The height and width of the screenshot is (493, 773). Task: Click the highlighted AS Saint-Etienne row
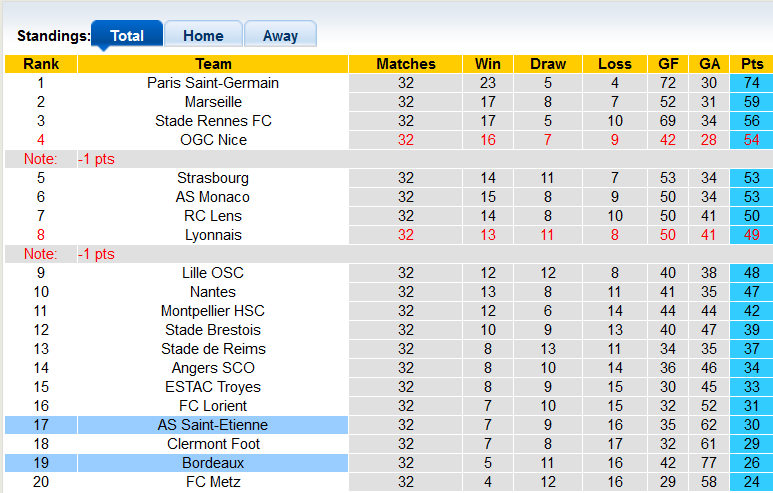[x=213, y=425]
